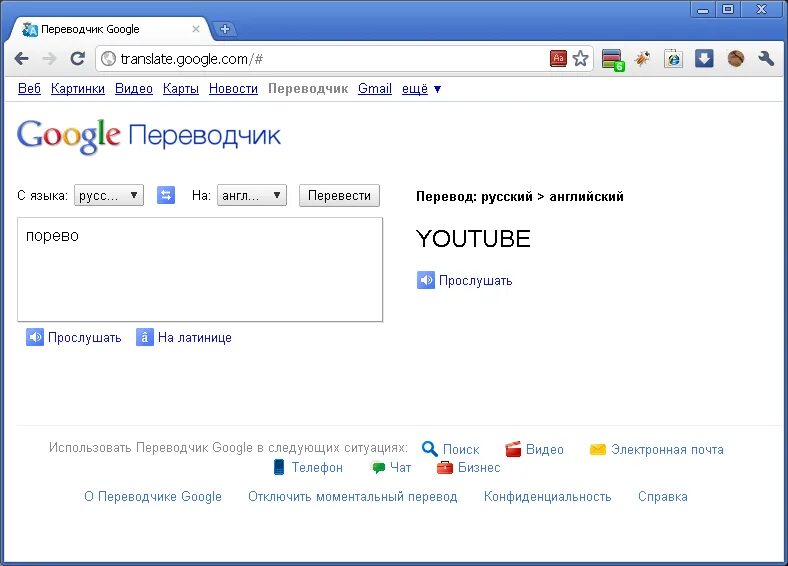Click the browser forward arrow
This screenshot has height=566, width=788.
[x=49, y=59]
